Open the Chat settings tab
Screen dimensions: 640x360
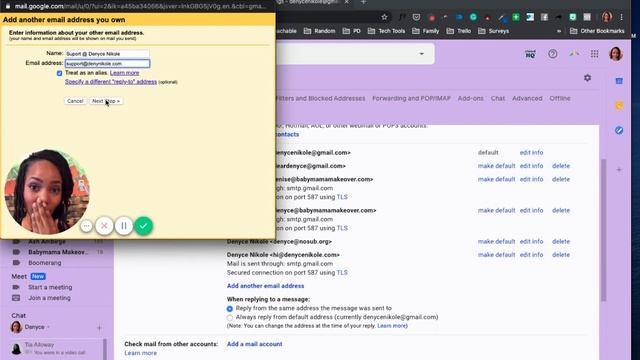(x=498, y=98)
